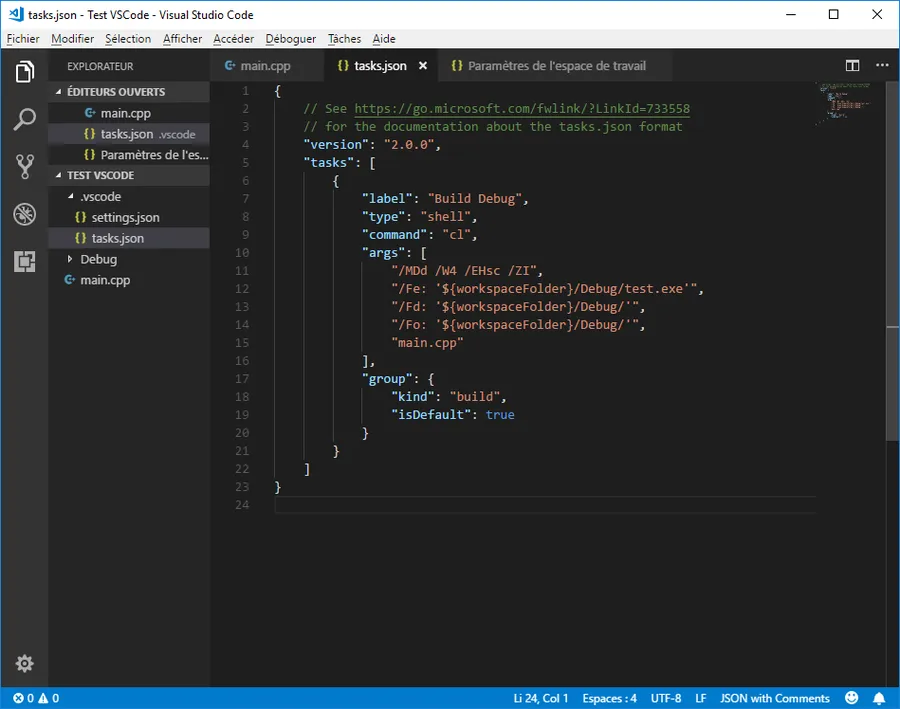This screenshot has width=900, height=709.
Task: Open the Extensions view
Action: [x=25, y=261]
